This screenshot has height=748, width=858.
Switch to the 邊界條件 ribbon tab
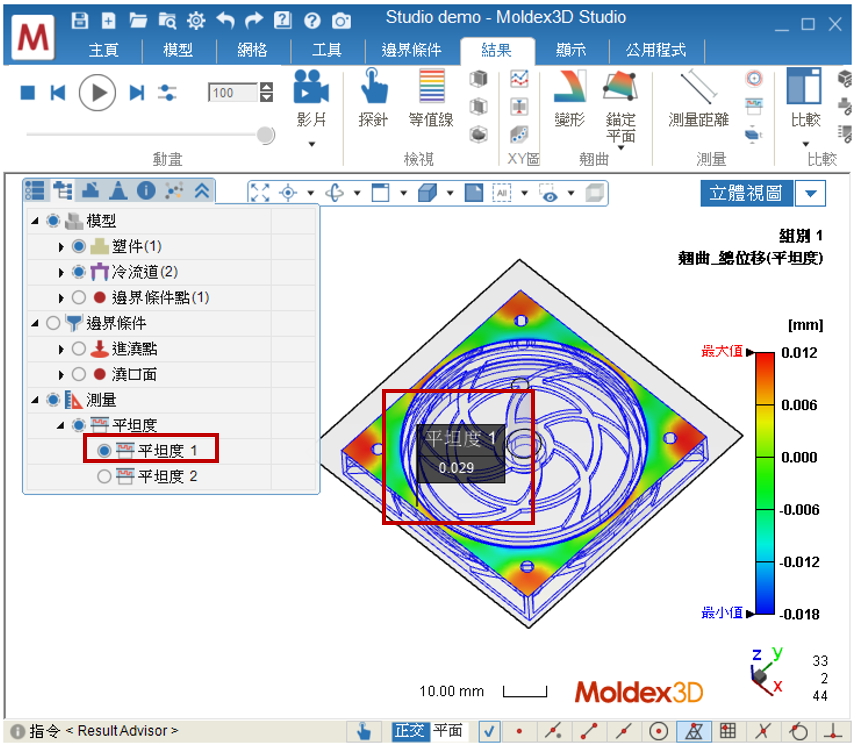click(x=411, y=51)
